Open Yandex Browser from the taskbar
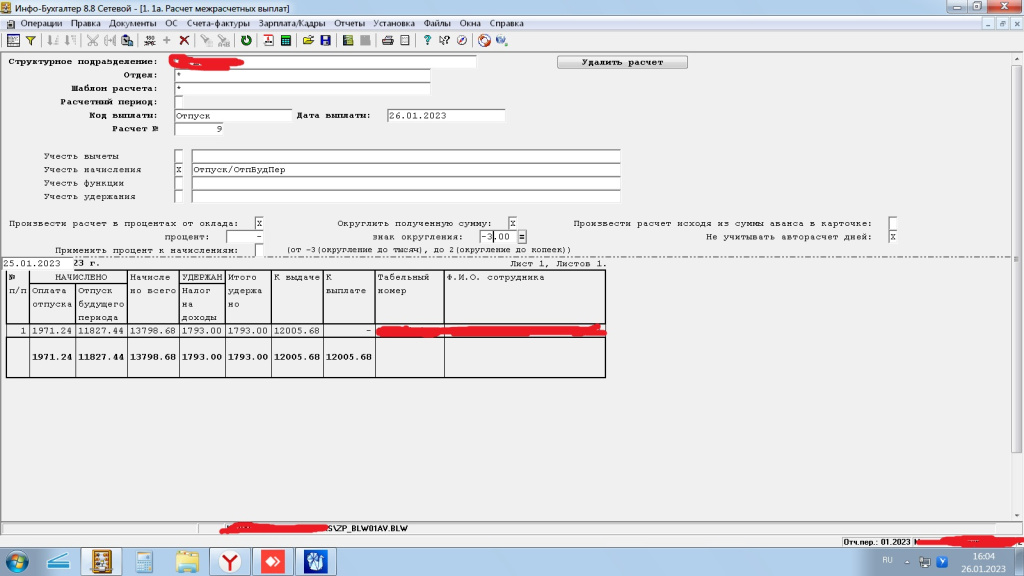 click(x=231, y=560)
